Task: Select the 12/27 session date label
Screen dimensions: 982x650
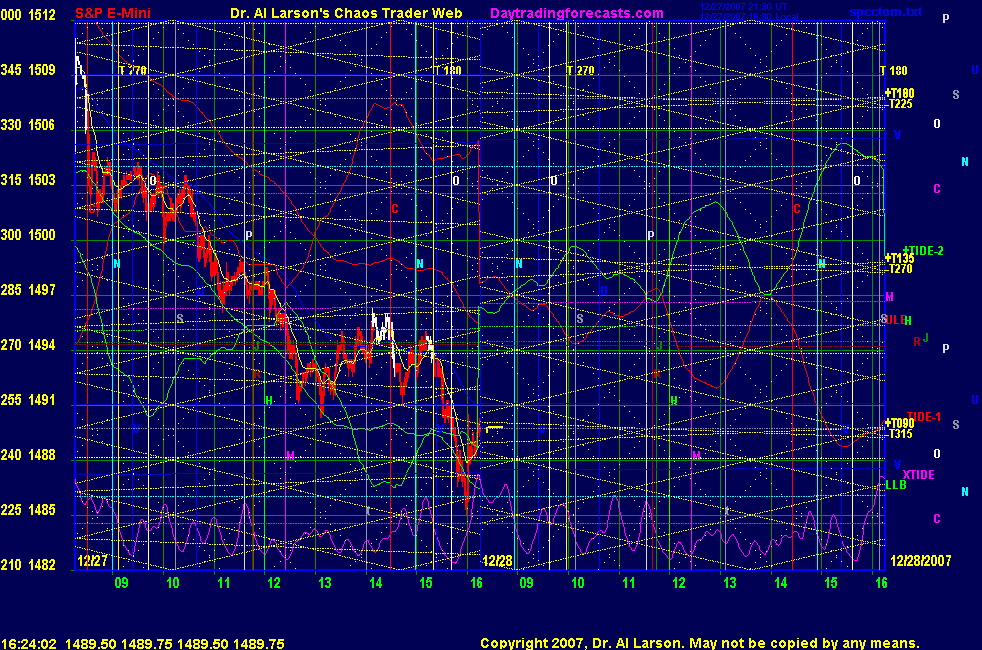Action: (92, 560)
